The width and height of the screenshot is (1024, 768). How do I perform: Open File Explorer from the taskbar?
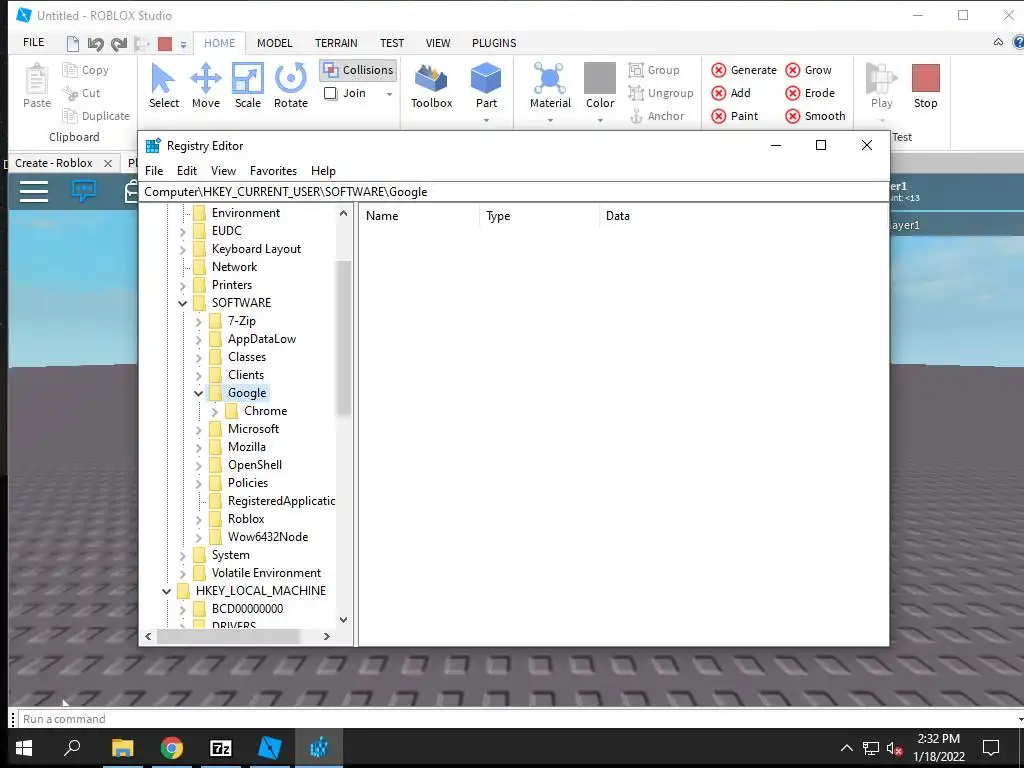pyautogui.click(x=122, y=748)
